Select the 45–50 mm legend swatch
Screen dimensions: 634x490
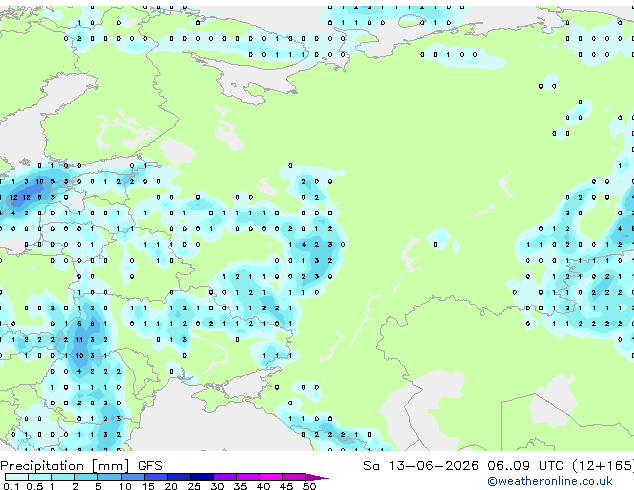click(294, 477)
